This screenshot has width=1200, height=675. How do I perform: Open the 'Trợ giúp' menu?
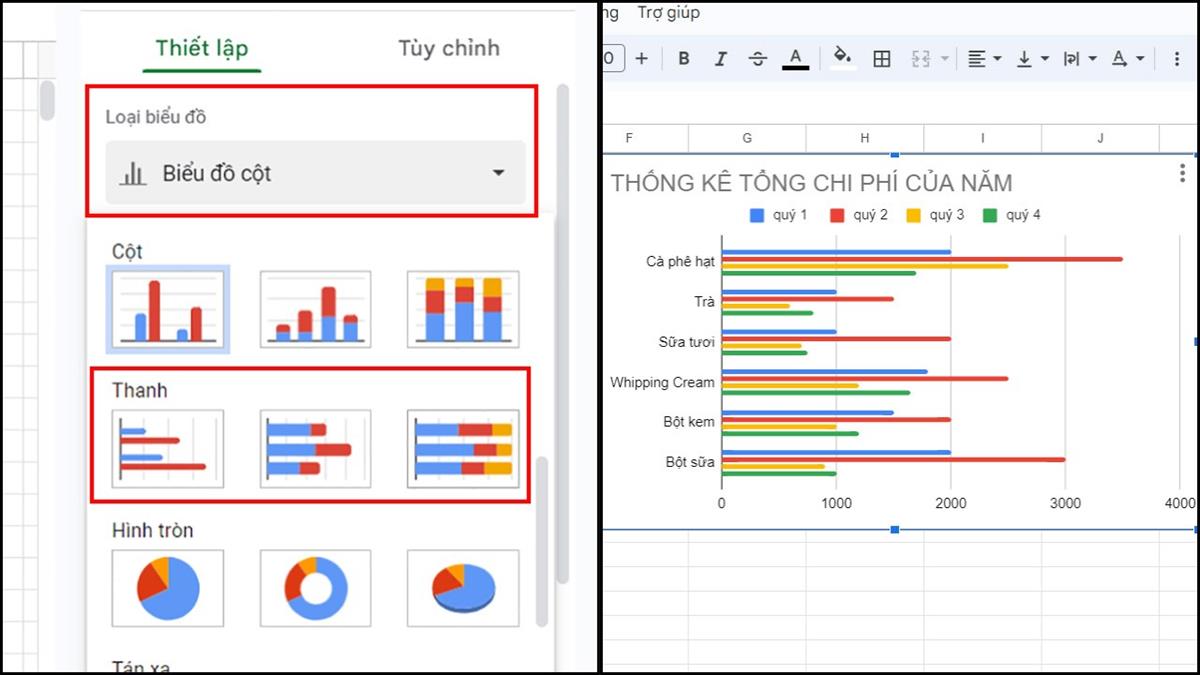click(668, 13)
